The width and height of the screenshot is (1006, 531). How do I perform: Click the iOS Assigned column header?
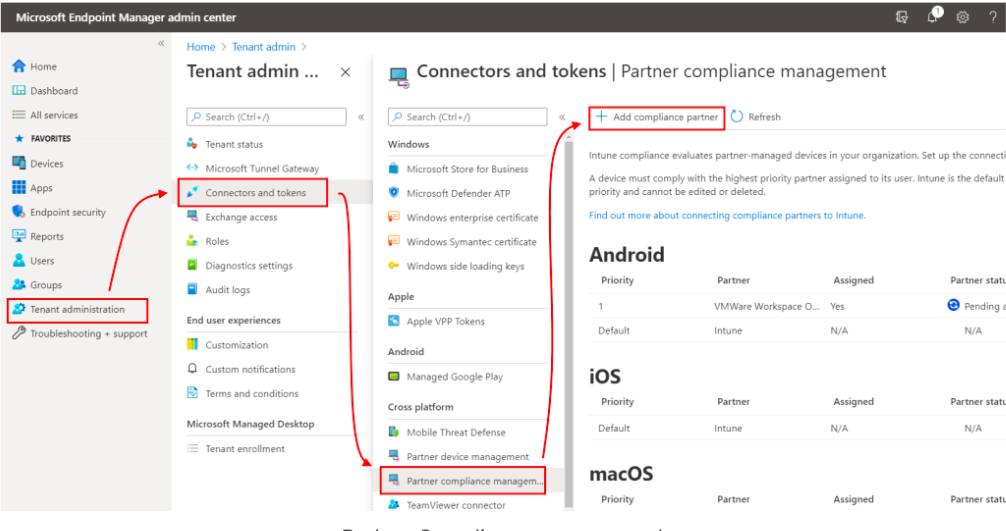point(853,401)
